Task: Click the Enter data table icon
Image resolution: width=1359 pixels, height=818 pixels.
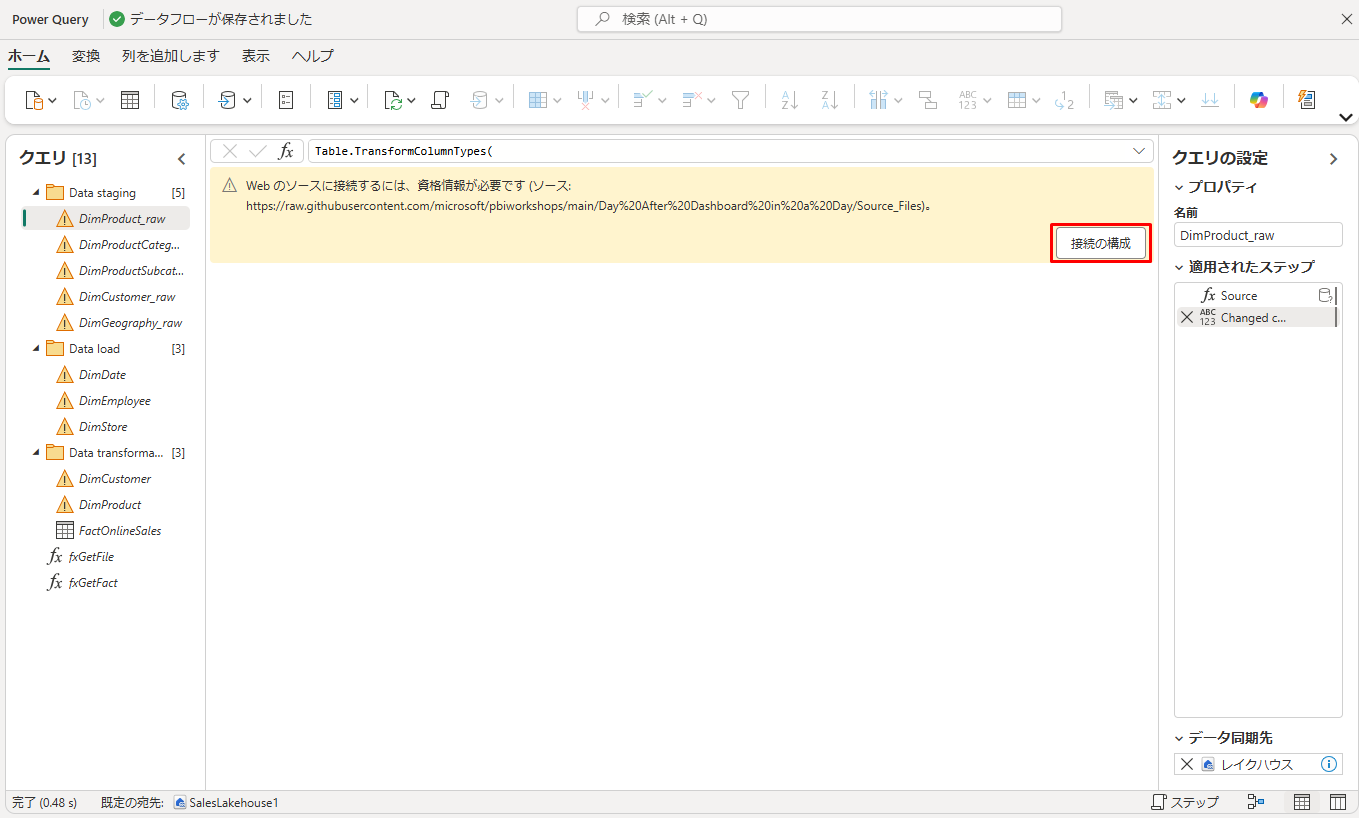Action: click(130, 100)
